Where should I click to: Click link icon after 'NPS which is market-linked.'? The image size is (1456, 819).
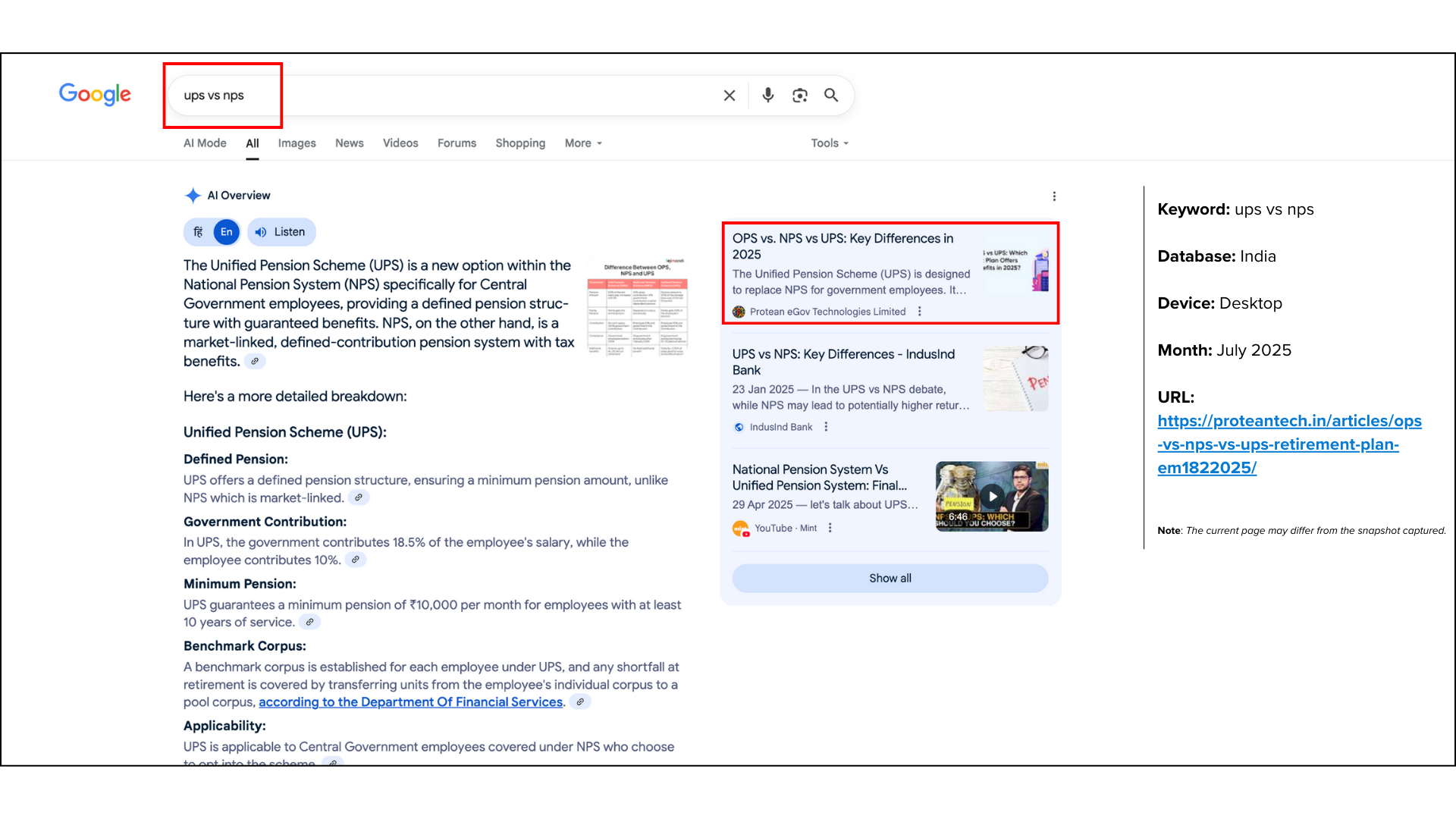[359, 497]
